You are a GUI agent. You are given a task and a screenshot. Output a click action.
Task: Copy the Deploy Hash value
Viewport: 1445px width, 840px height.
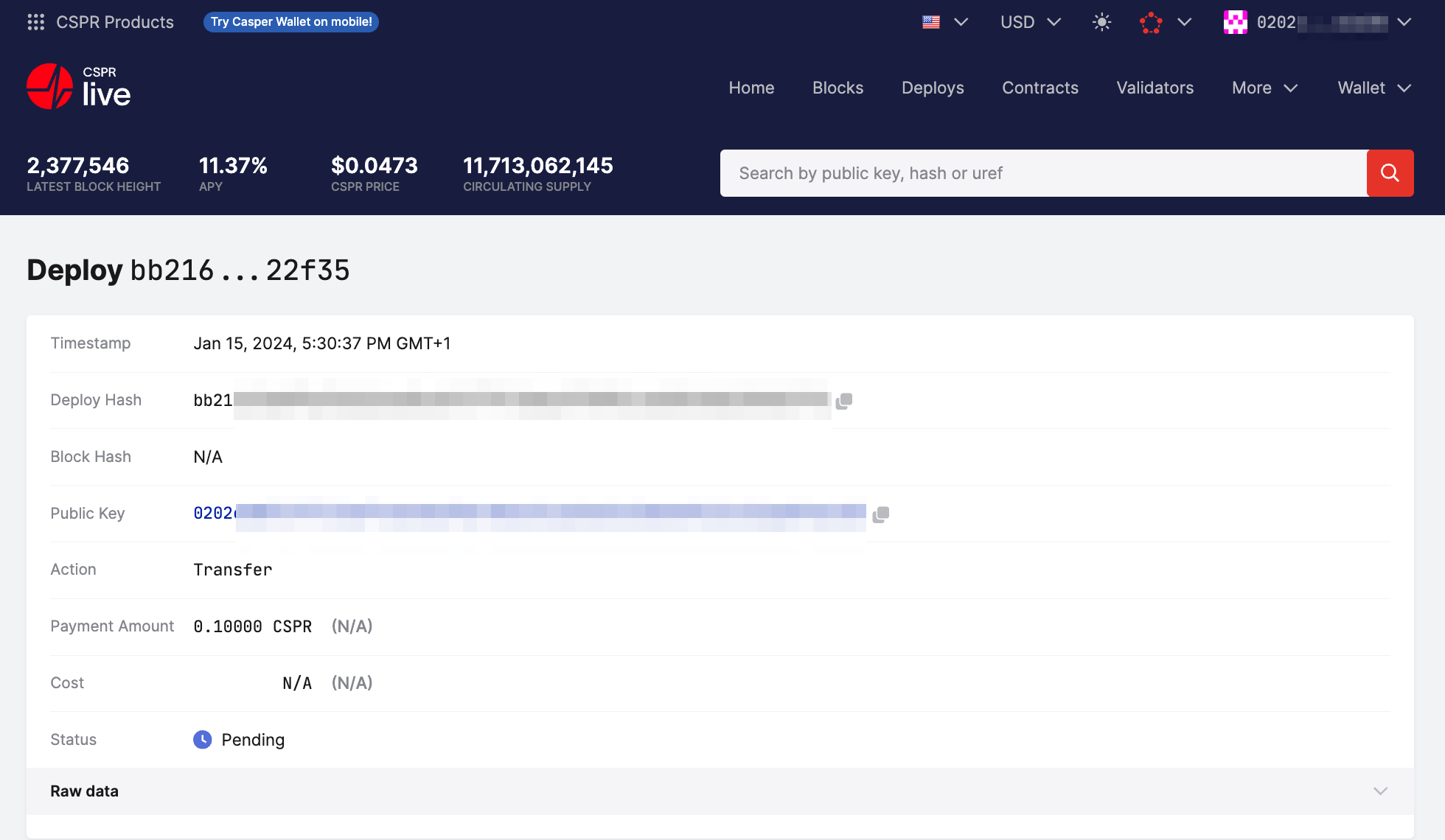843,400
